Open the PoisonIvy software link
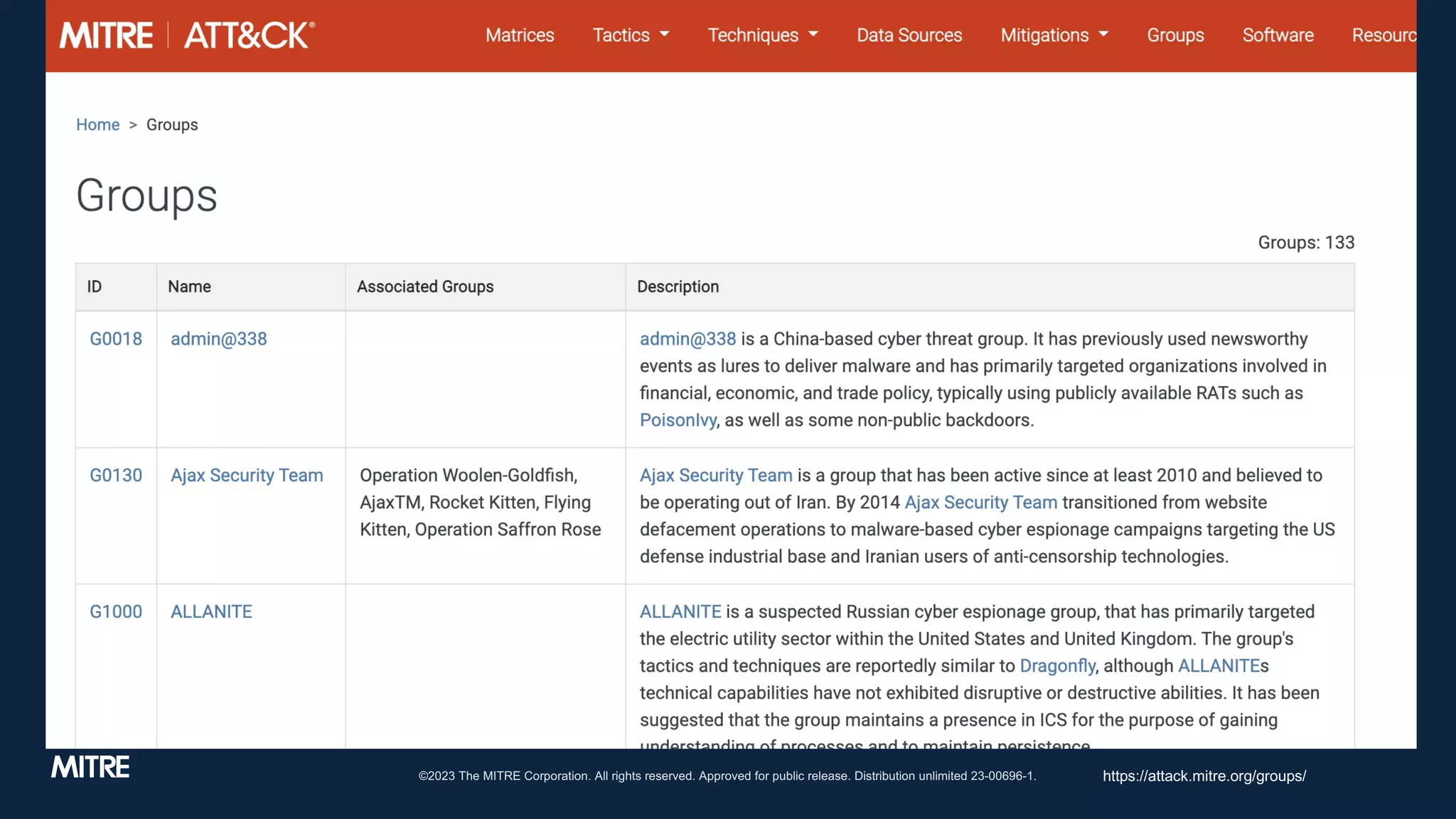 [x=678, y=420]
